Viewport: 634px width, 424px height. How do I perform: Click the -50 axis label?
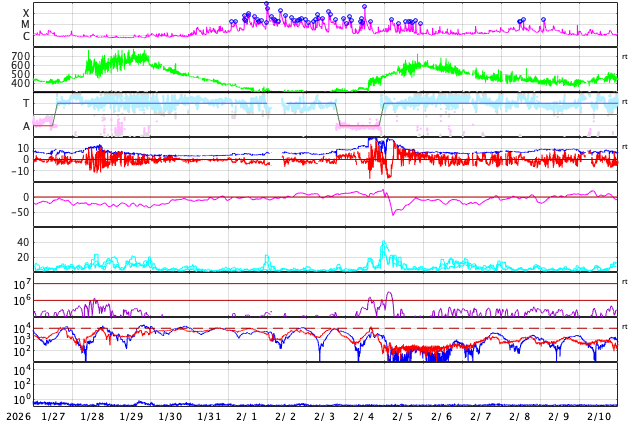(x=17, y=212)
